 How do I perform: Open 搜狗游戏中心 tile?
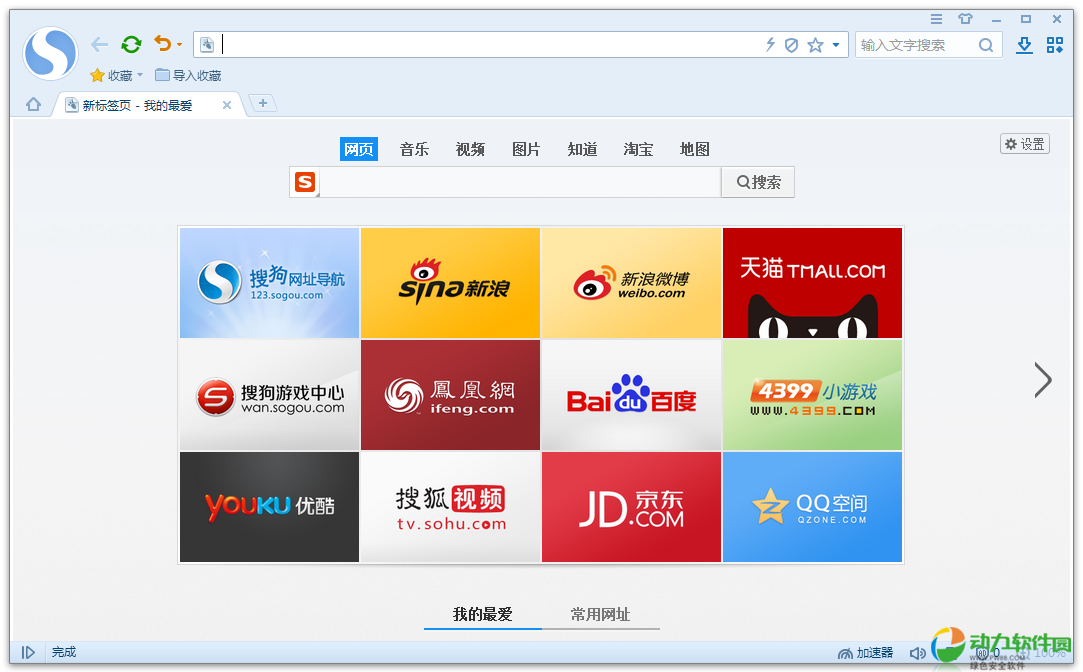pos(269,395)
